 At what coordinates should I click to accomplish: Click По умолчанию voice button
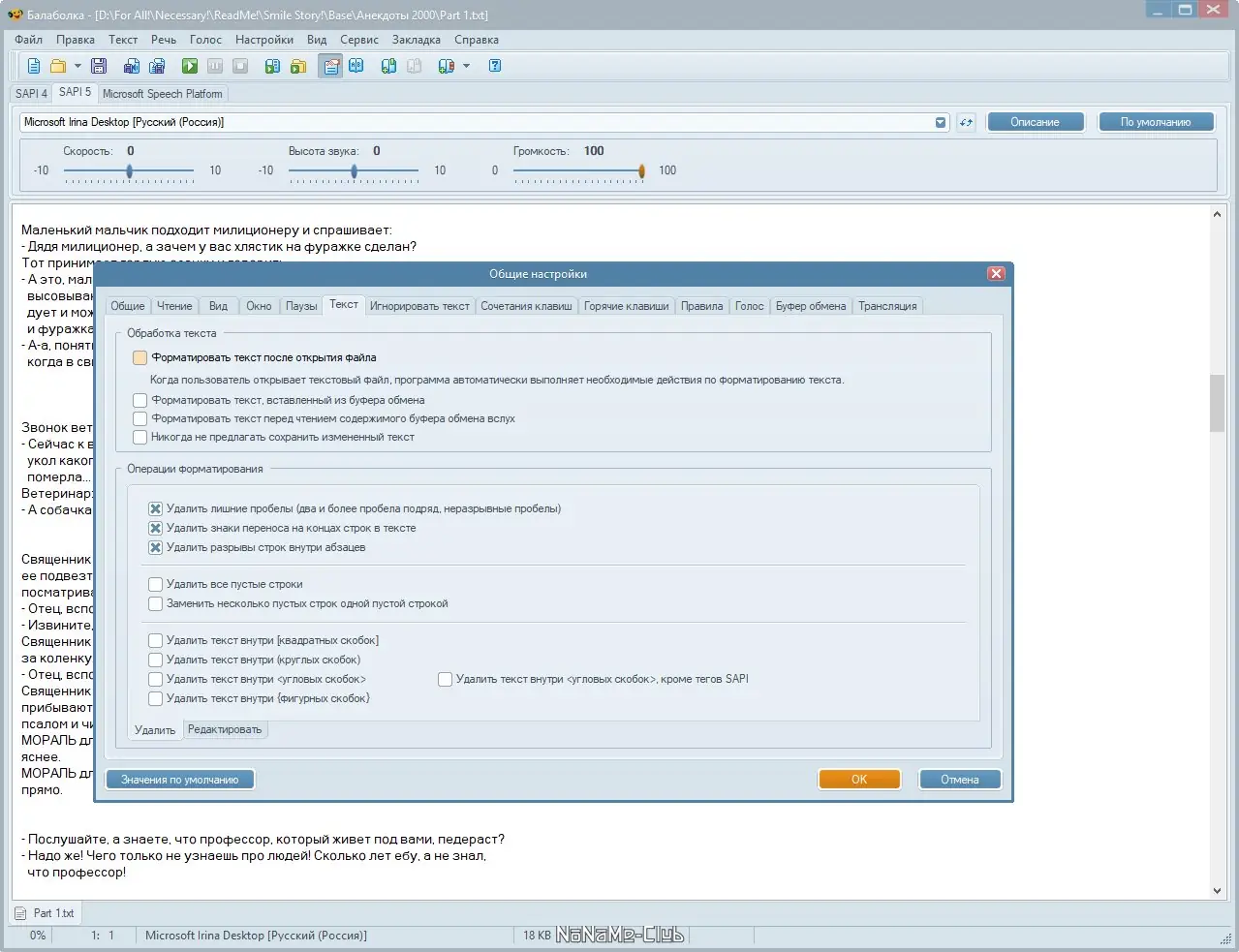point(1156,122)
